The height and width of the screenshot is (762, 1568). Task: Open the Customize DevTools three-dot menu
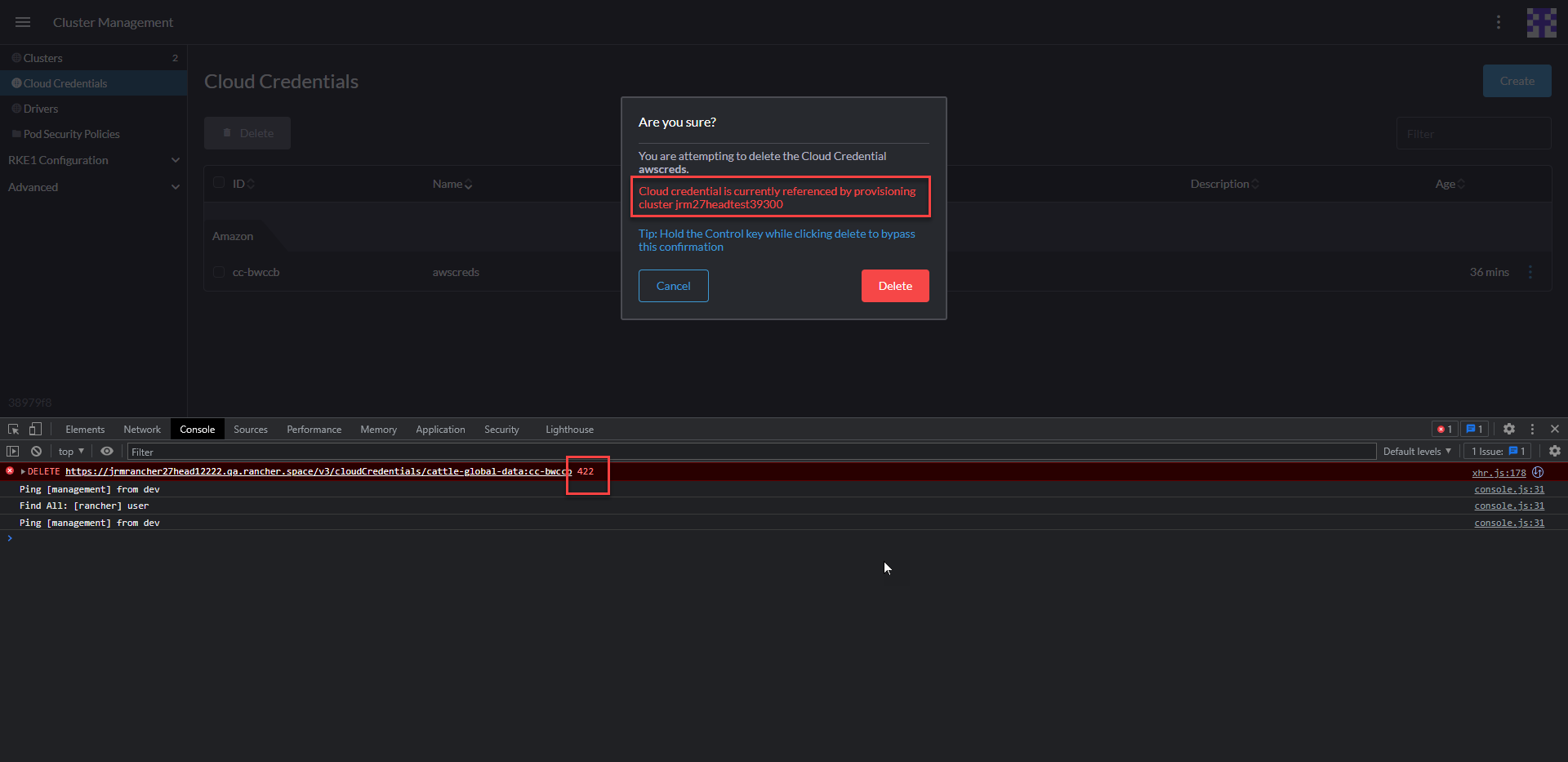pyautogui.click(x=1532, y=429)
